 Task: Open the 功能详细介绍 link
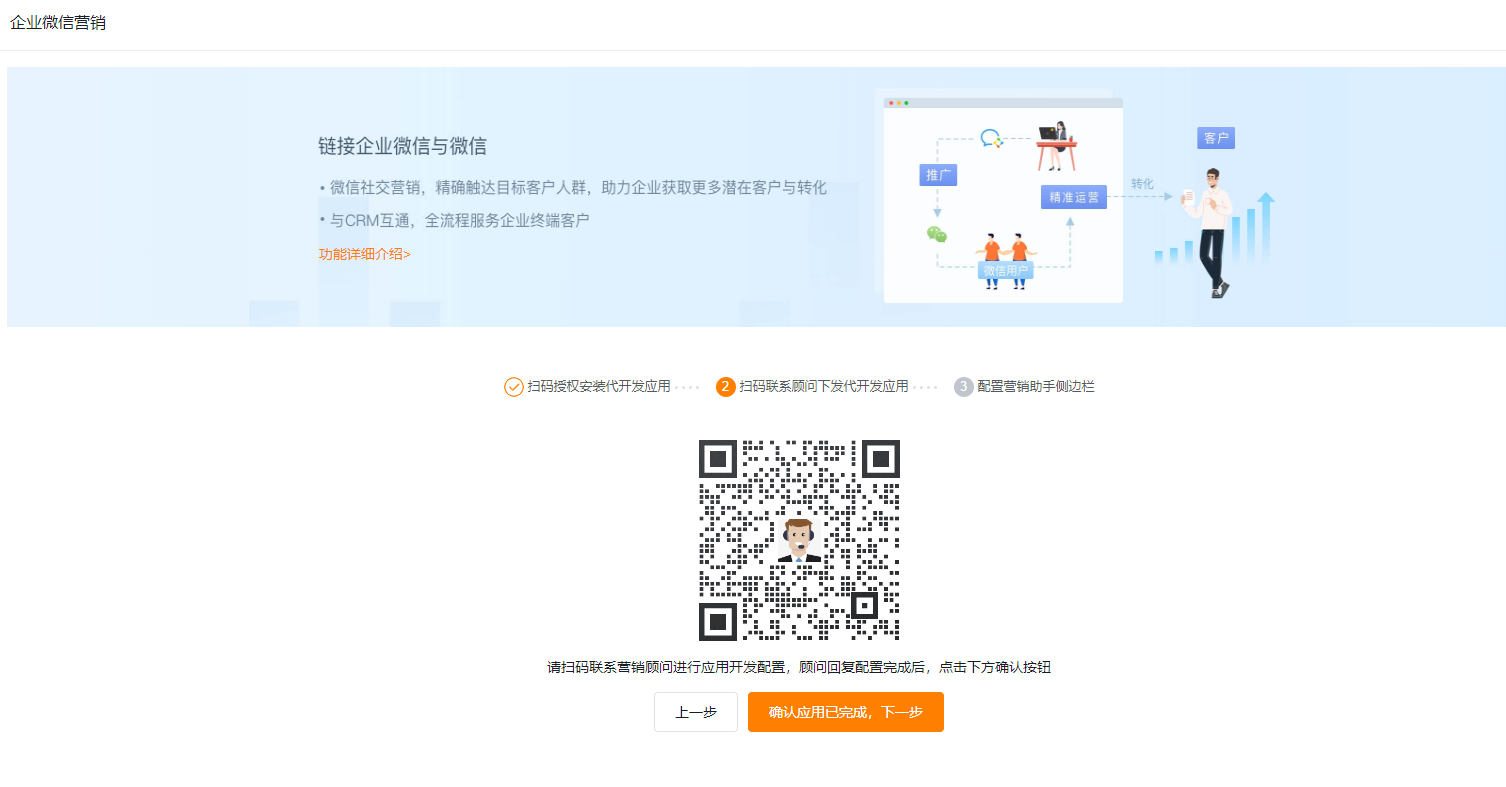(364, 254)
